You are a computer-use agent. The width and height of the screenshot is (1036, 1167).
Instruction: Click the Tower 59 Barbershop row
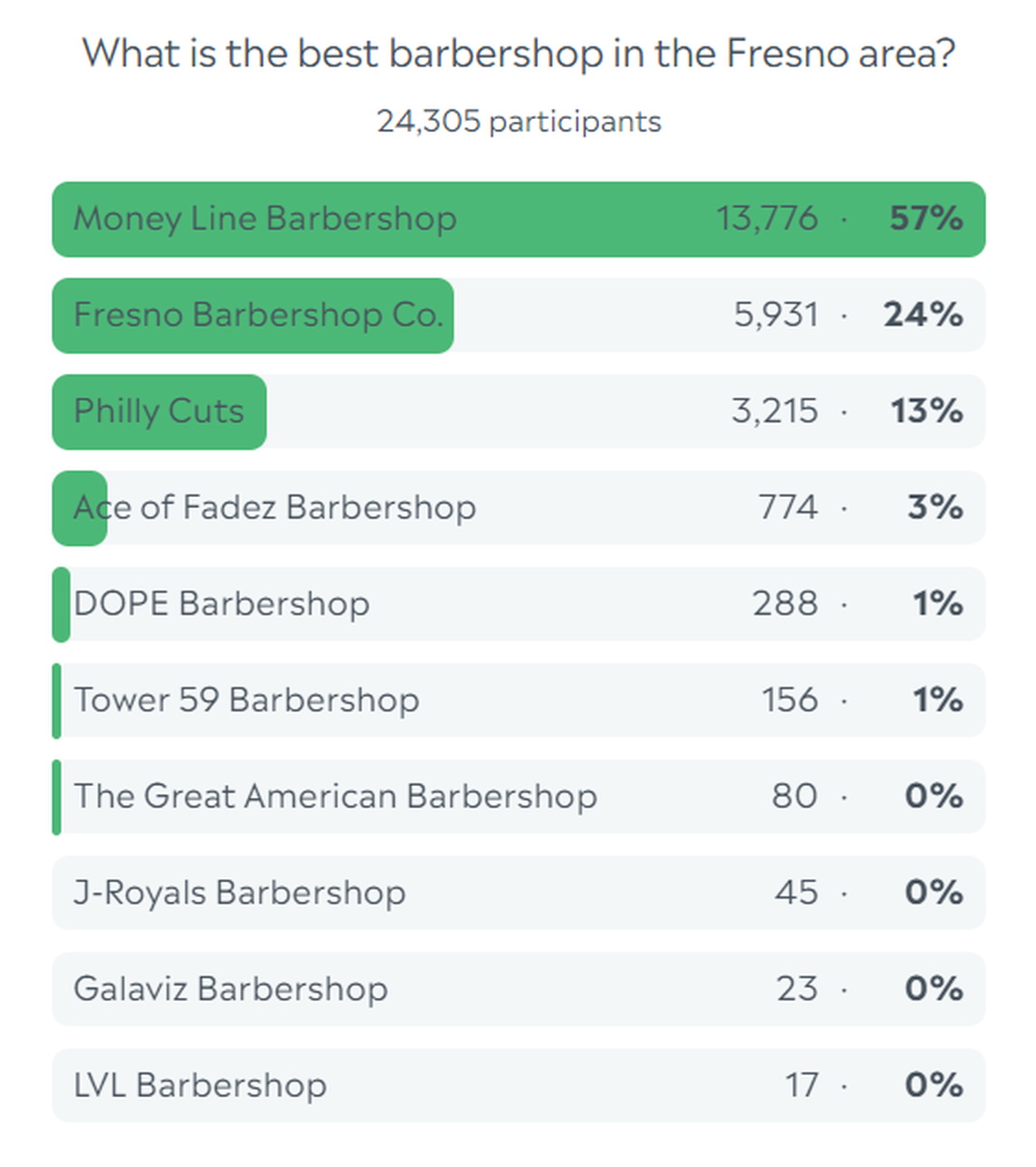(246, 701)
